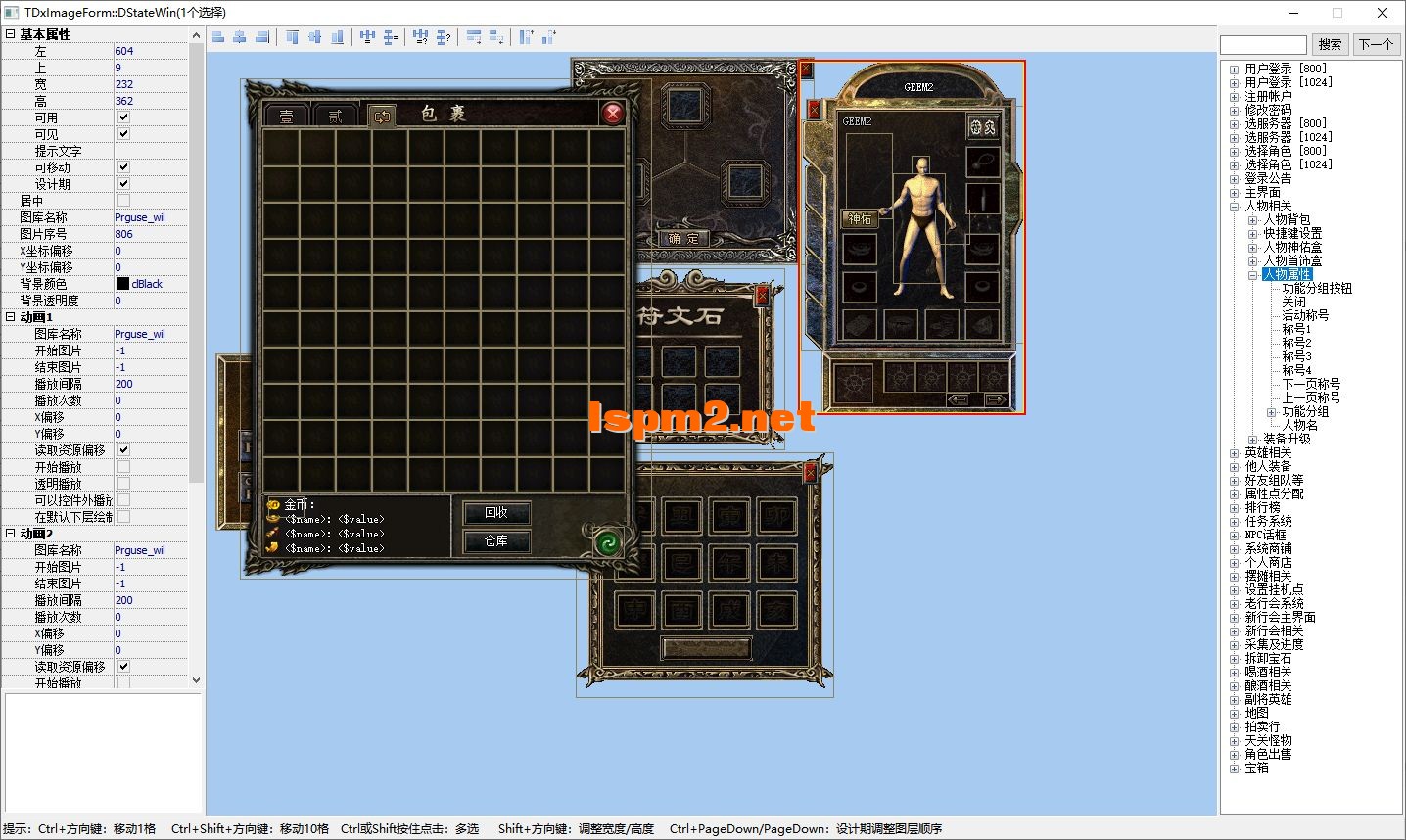Enable 透明播放 checkbox under 动画1
This screenshot has width=1406, height=840.
coord(123,484)
